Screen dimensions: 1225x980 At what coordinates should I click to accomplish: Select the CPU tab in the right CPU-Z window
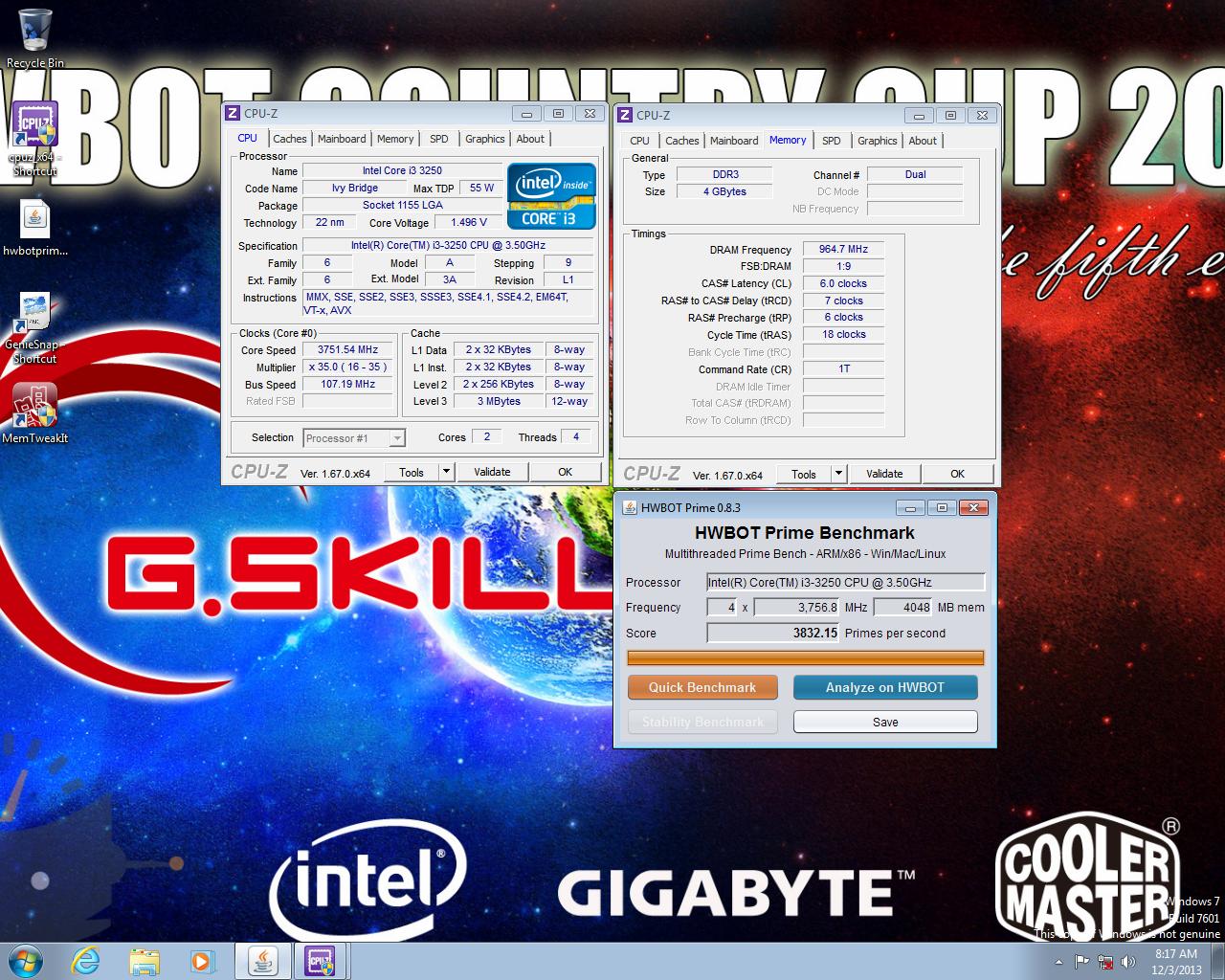[640, 141]
